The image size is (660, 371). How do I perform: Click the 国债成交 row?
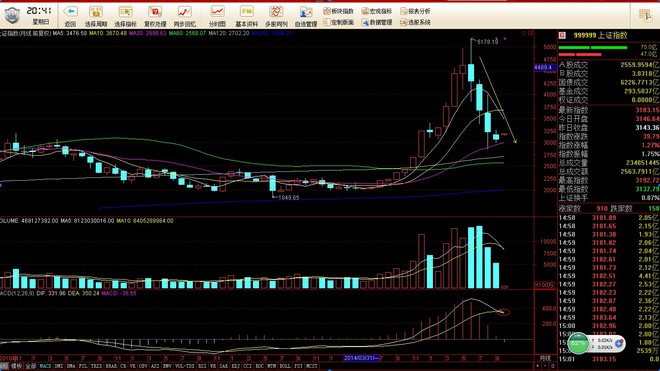(609, 83)
